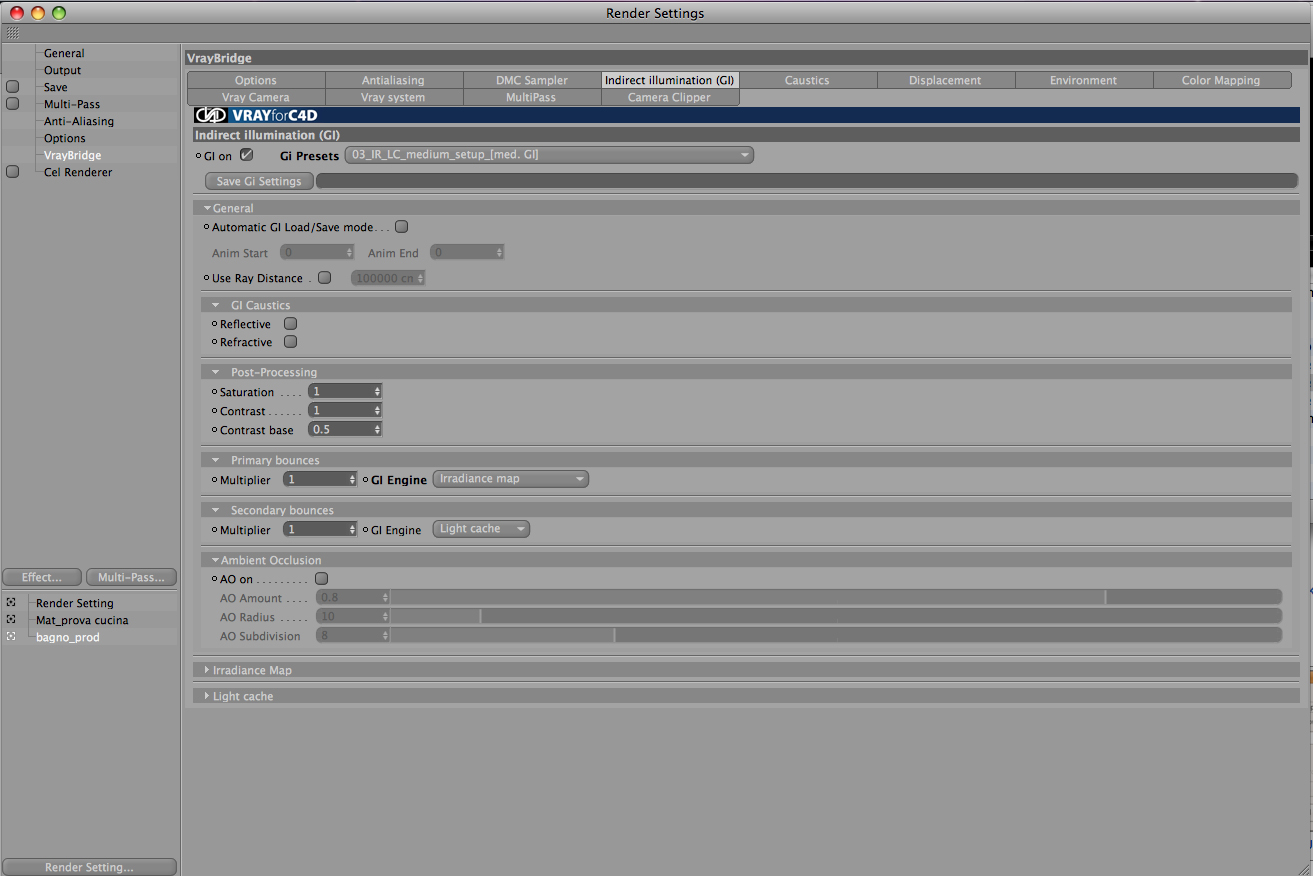Click the icon beside Mat_prova cucina
Screen dimensions: 1313x876
click(11, 620)
